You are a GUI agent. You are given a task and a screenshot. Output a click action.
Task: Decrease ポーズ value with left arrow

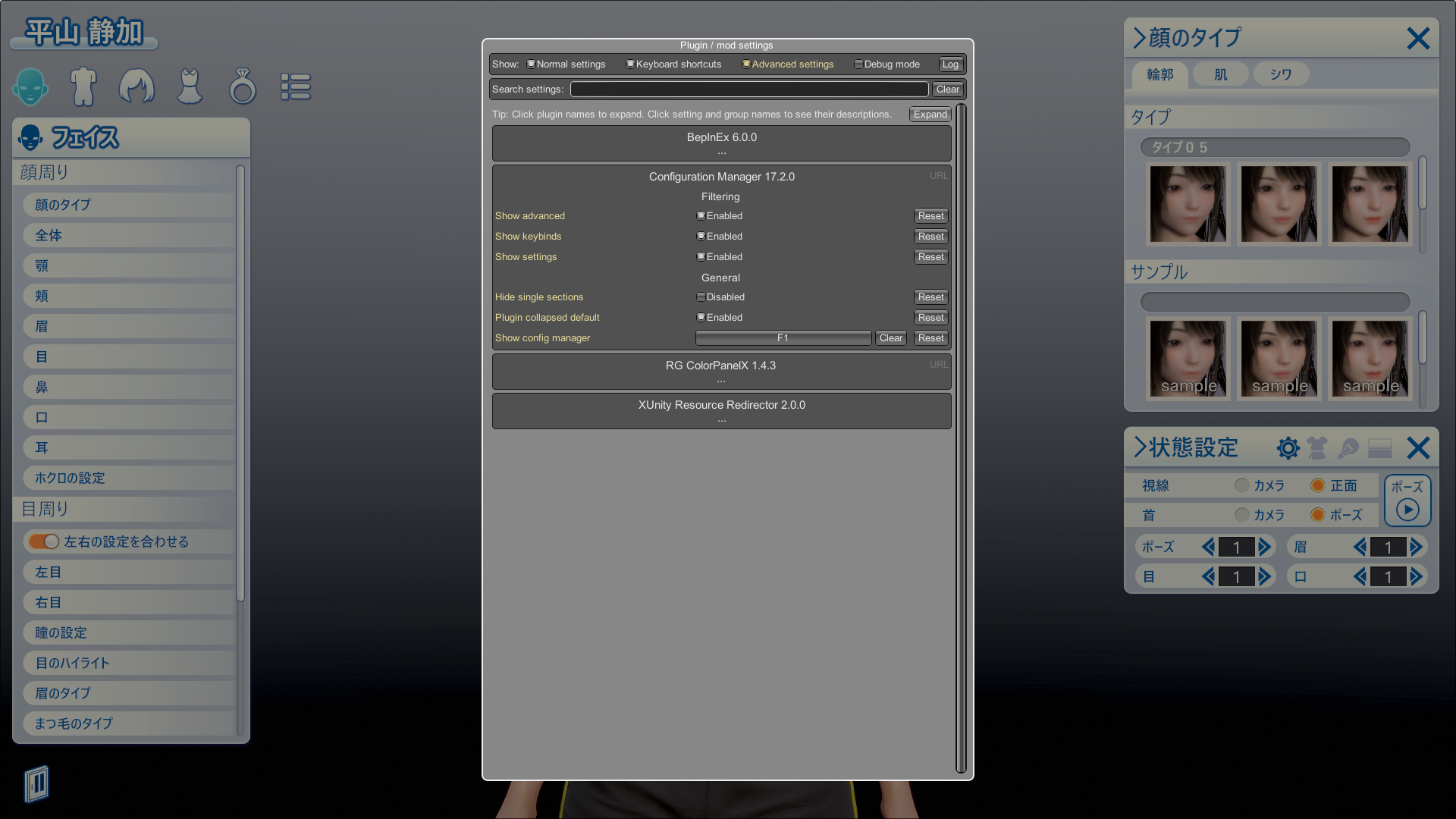coord(1209,547)
